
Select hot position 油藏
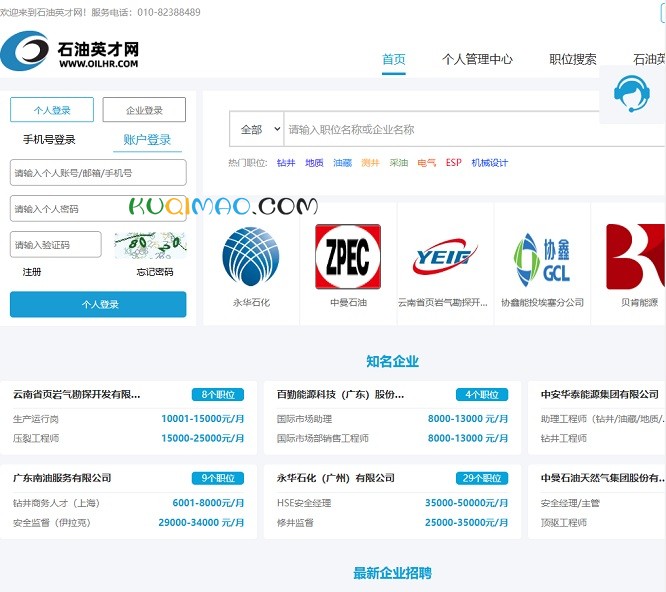tap(342, 163)
